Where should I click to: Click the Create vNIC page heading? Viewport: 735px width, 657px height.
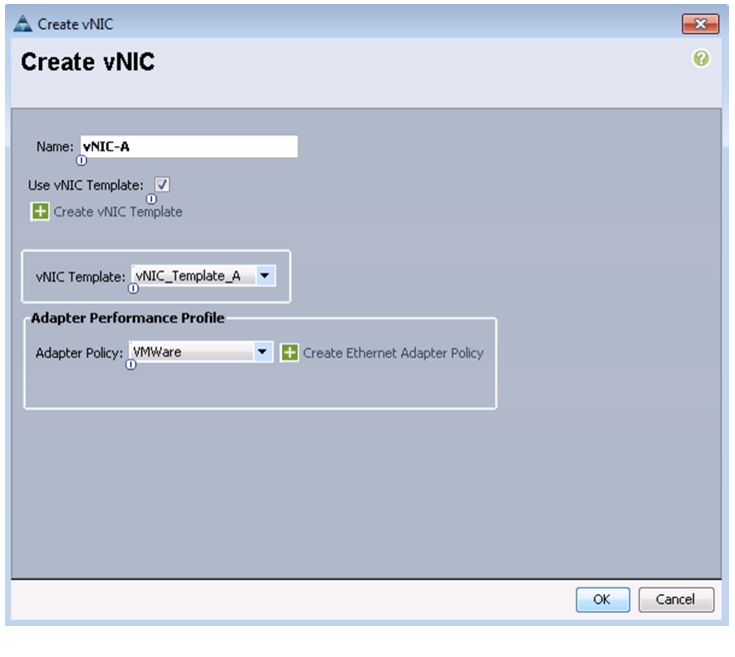(x=88, y=62)
